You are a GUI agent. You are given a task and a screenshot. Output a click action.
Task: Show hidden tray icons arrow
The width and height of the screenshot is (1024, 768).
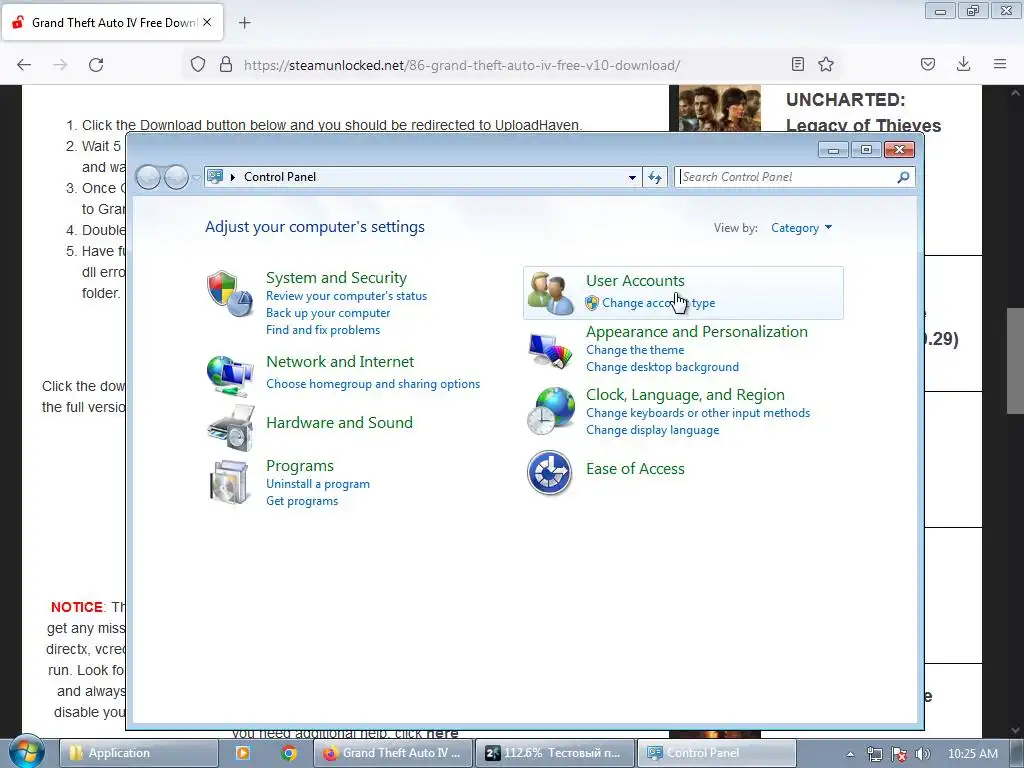pos(850,754)
